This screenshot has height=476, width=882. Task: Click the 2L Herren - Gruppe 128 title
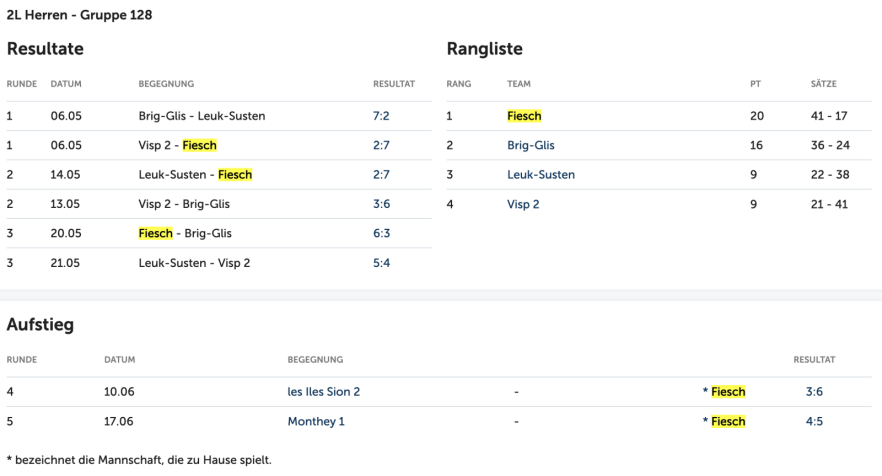[x=80, y=15]
